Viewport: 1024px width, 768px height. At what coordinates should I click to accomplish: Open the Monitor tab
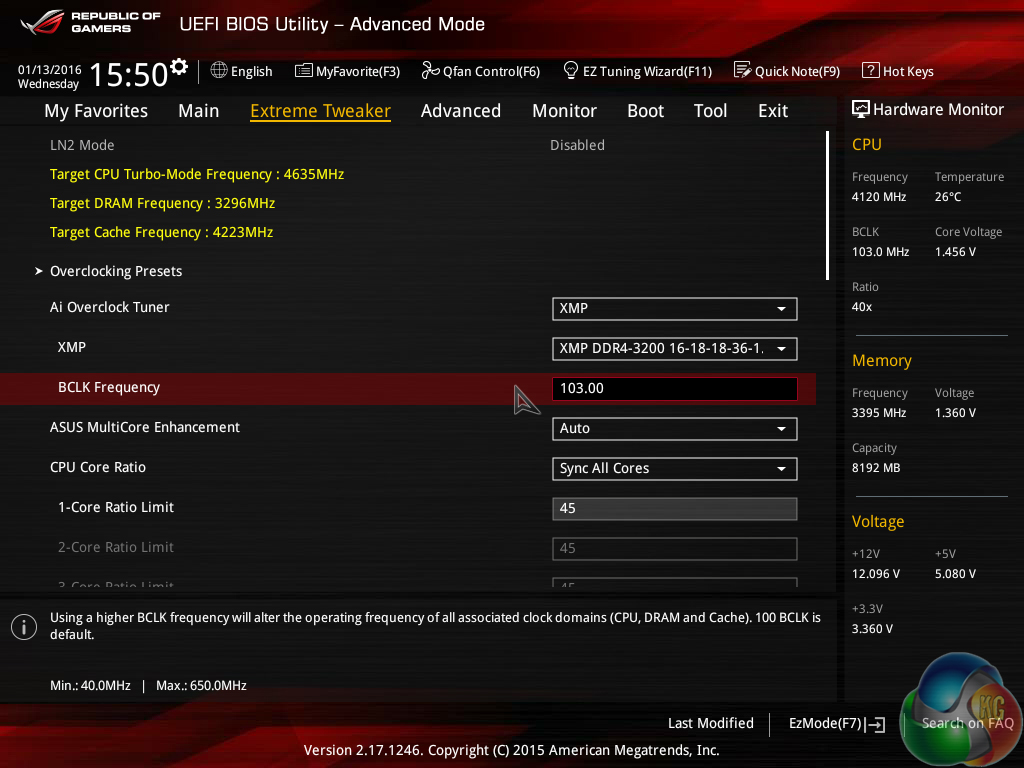tap(564, 111)
